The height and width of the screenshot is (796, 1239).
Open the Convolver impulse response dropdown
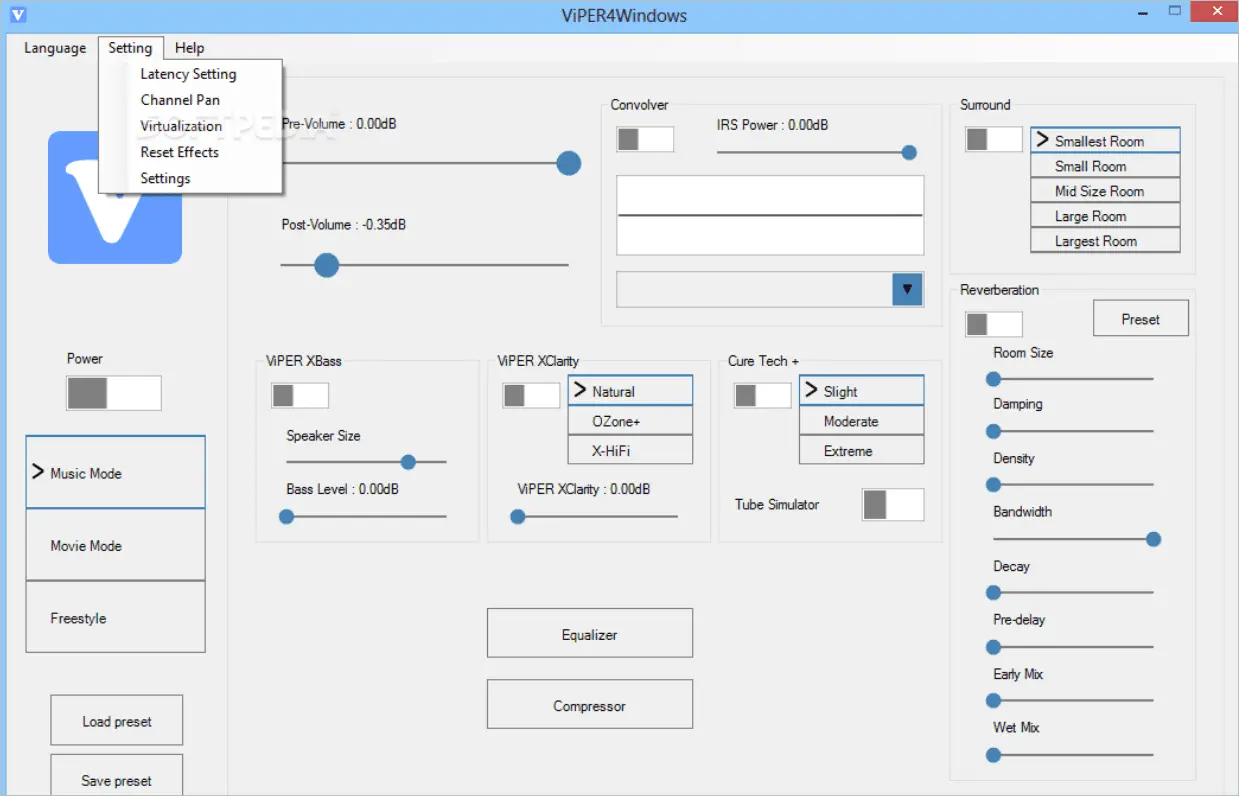907,290
